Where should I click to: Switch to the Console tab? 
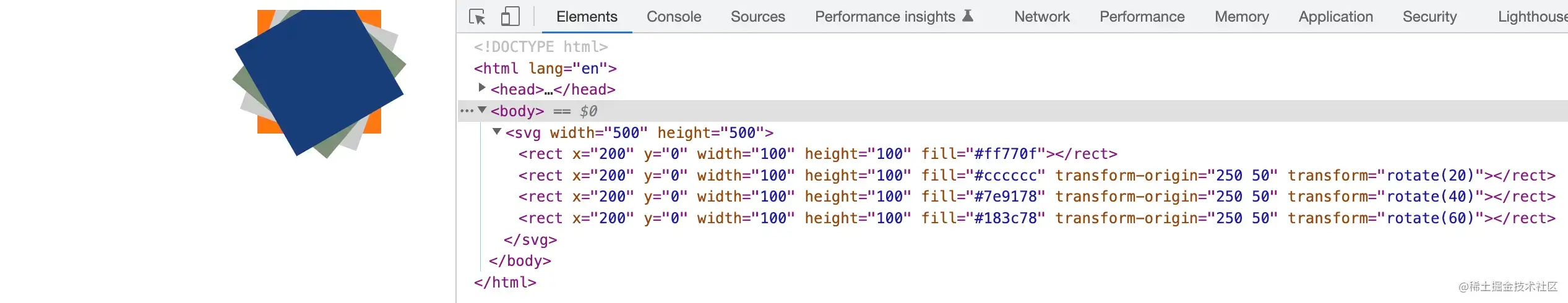tap(673, 17)
